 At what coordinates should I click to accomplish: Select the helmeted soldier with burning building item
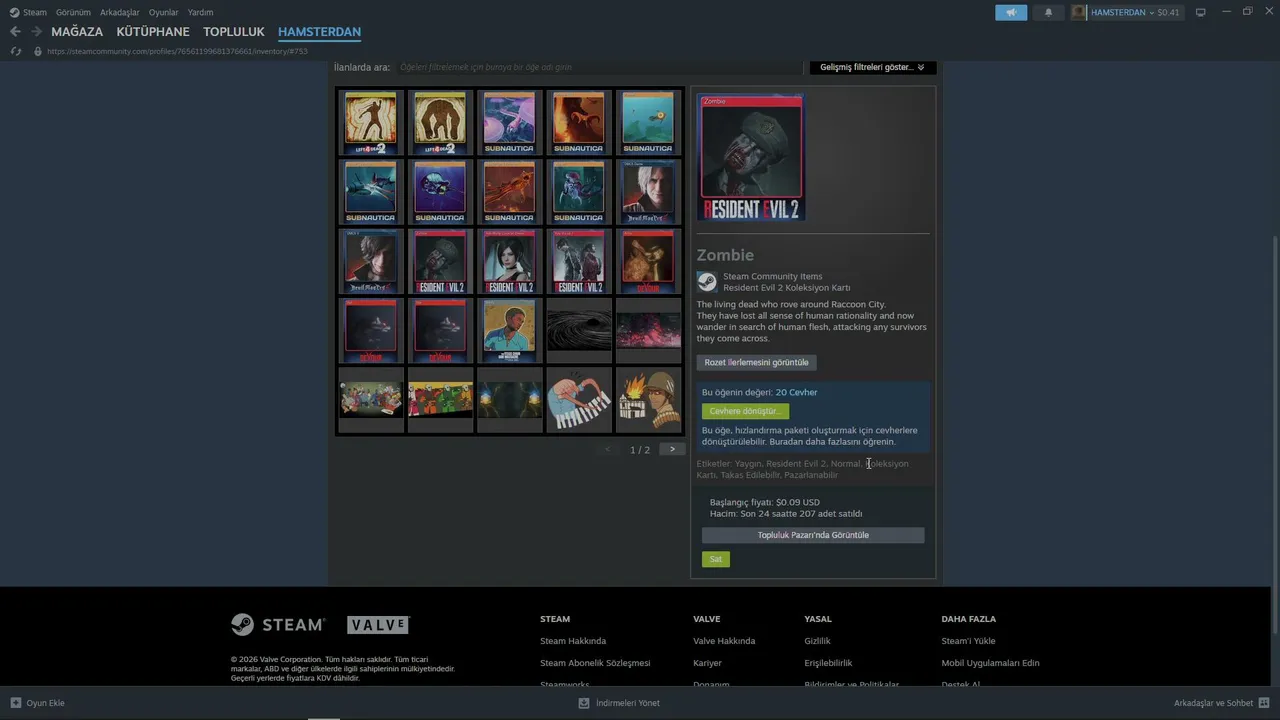[x=648, y=400]
